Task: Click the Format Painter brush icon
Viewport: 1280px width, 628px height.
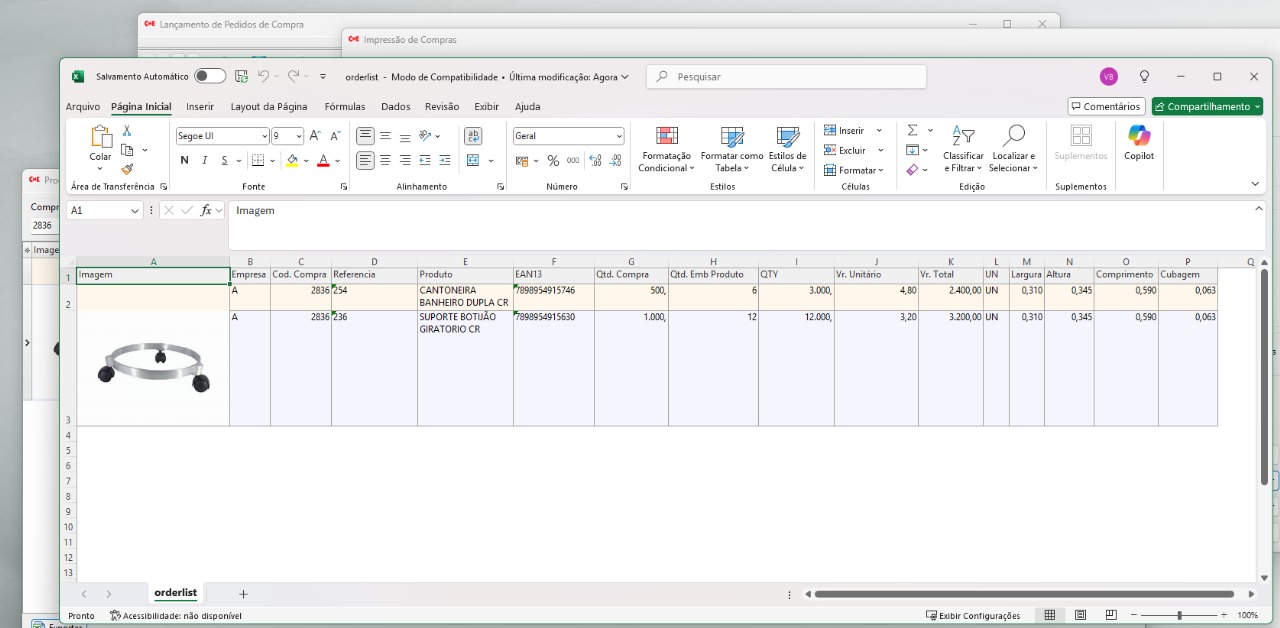Action: 127,169
